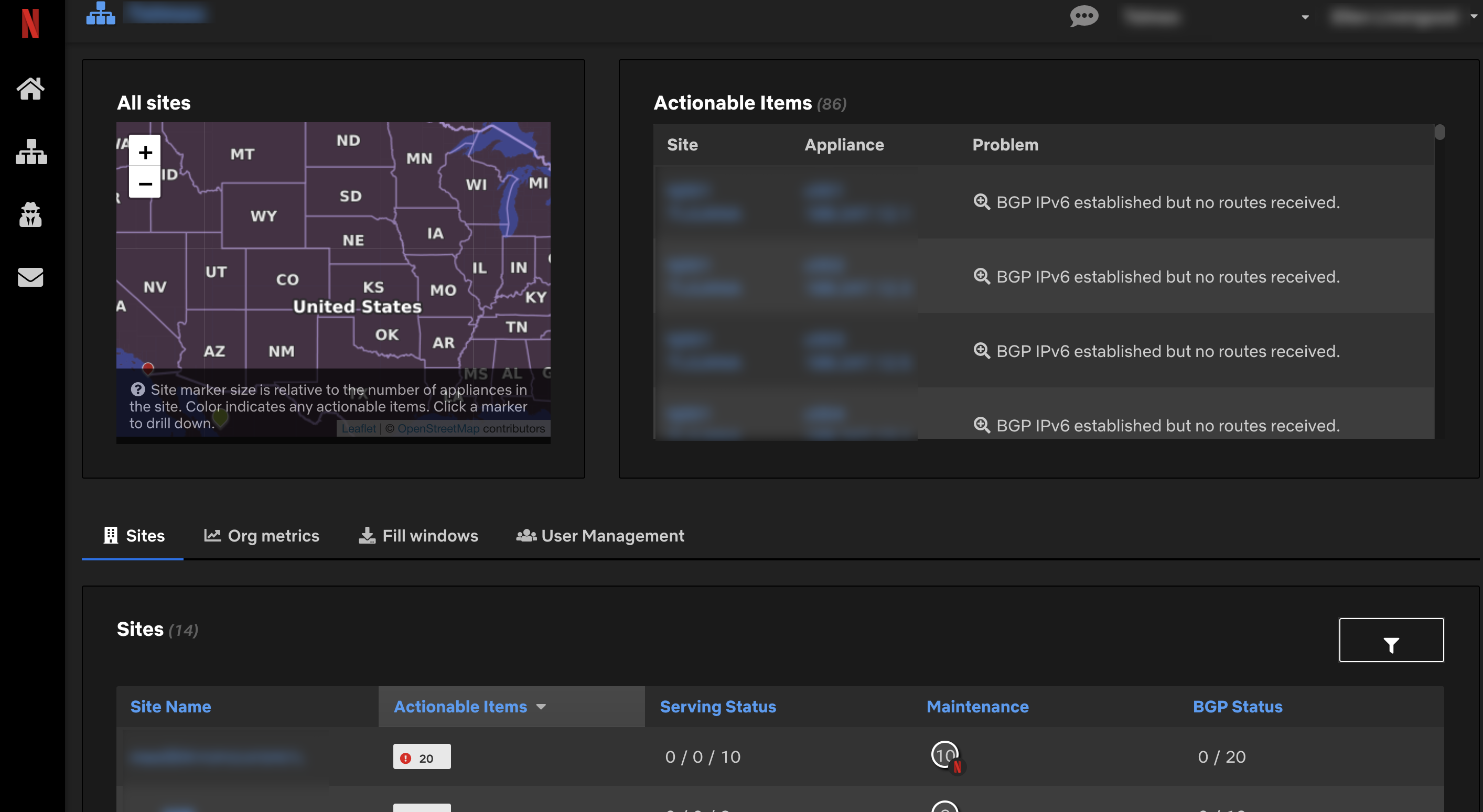Click the Leaflet link on the map
Viewport: 1483px width, 812px height.
click(358, 428)
